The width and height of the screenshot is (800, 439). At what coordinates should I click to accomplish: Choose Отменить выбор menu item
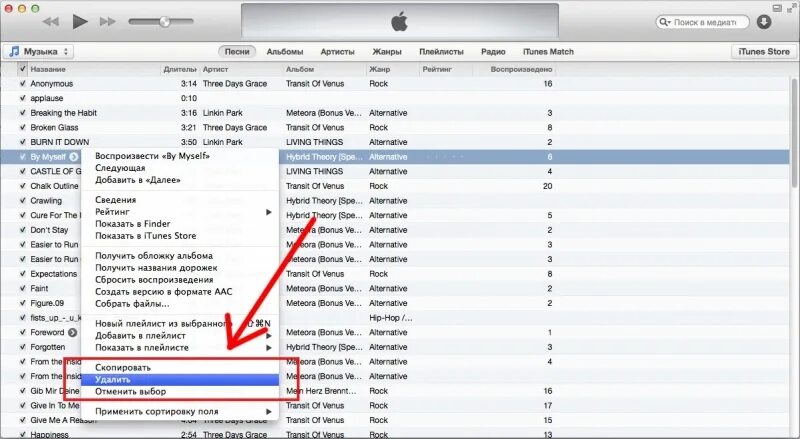tap(180, 391)
